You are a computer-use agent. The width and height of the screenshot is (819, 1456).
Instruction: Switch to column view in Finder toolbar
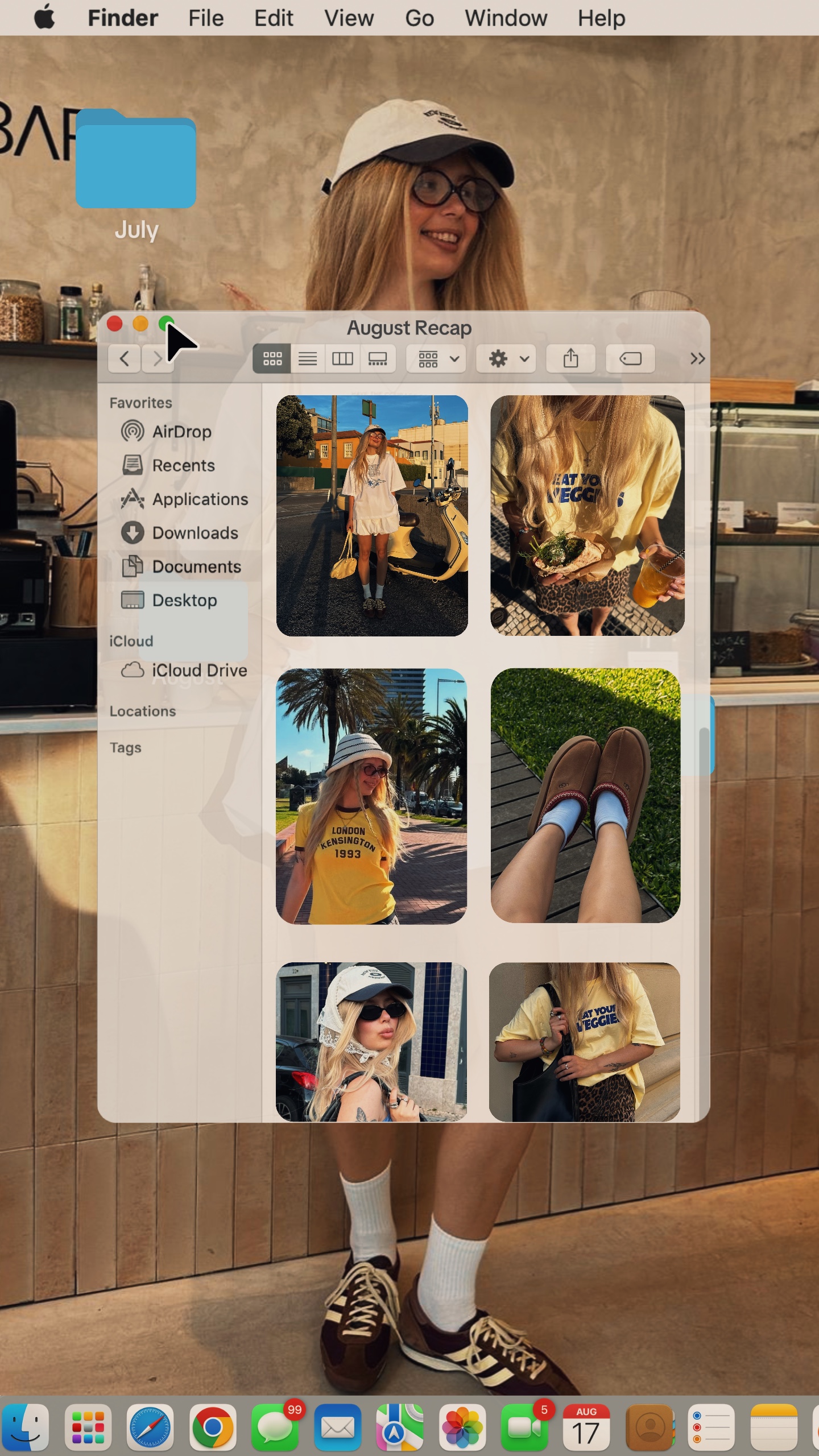(x=342, y=359)
